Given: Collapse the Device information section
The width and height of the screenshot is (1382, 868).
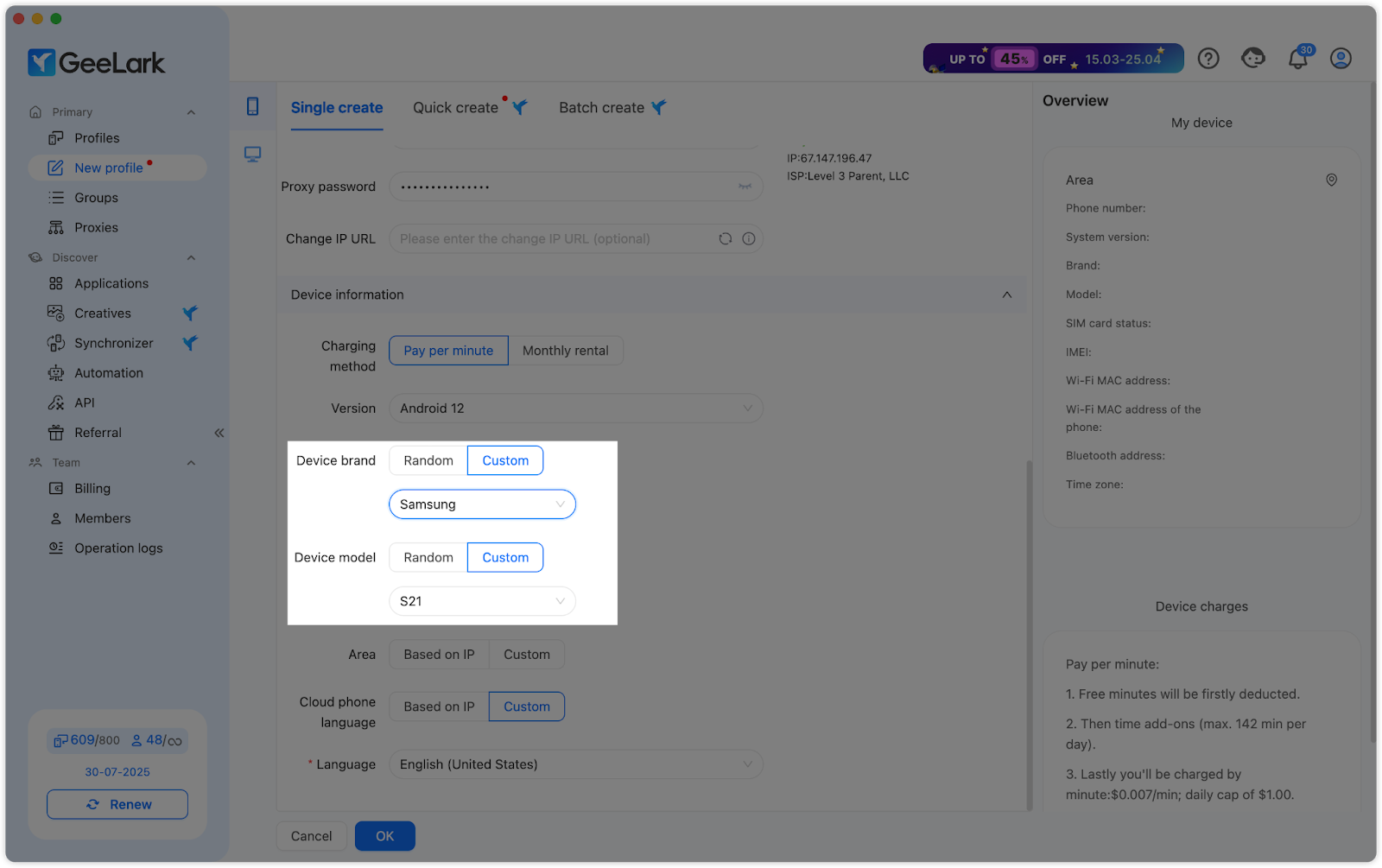Looking at the screenshot, I should 1007,295.
